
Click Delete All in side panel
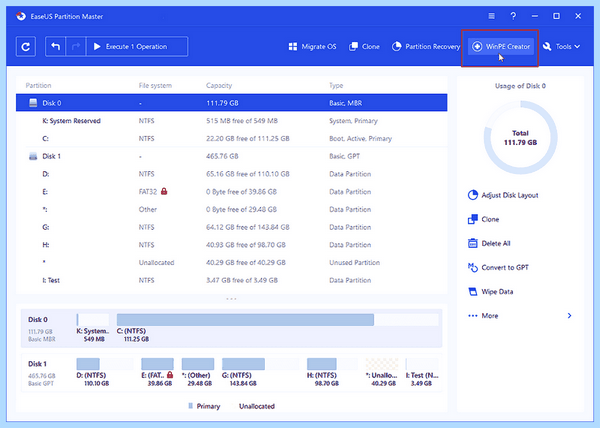489,243
